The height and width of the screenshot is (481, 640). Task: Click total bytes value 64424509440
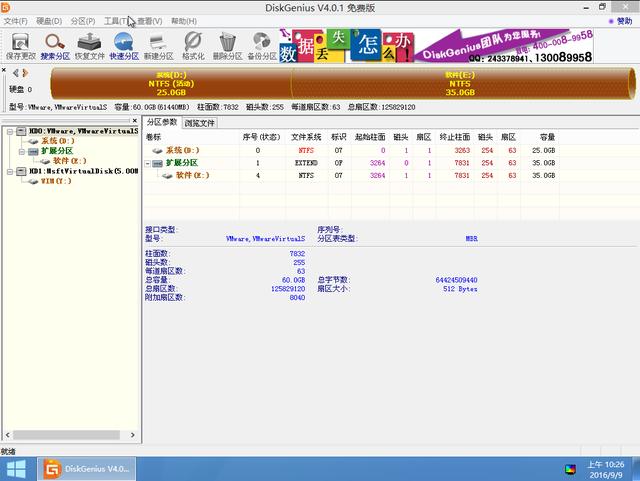pyautogui.click(x=456, y=280)
